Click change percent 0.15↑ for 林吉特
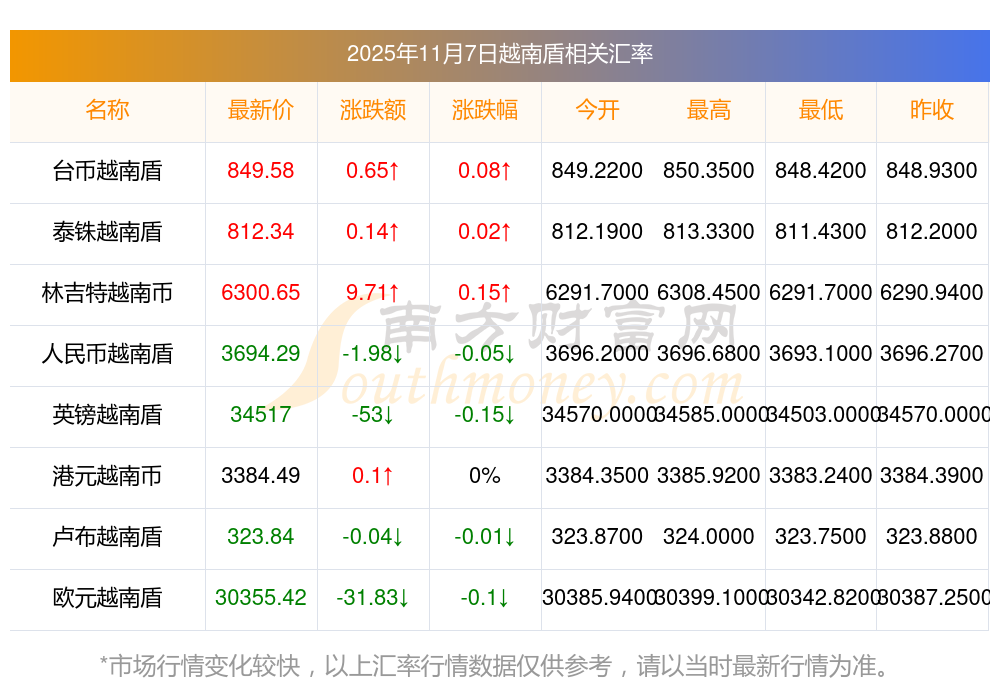The height and width of the screenshot is (697, 1000). (x=485, y=293)
